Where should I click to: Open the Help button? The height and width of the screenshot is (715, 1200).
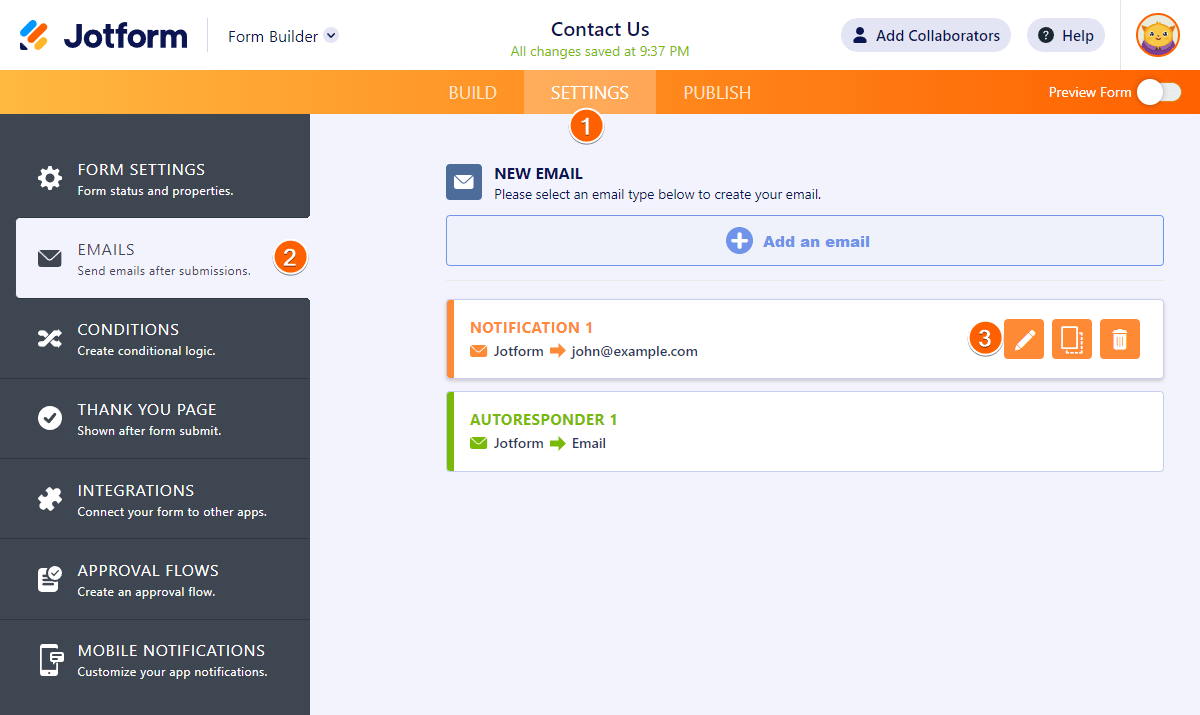1065,36
